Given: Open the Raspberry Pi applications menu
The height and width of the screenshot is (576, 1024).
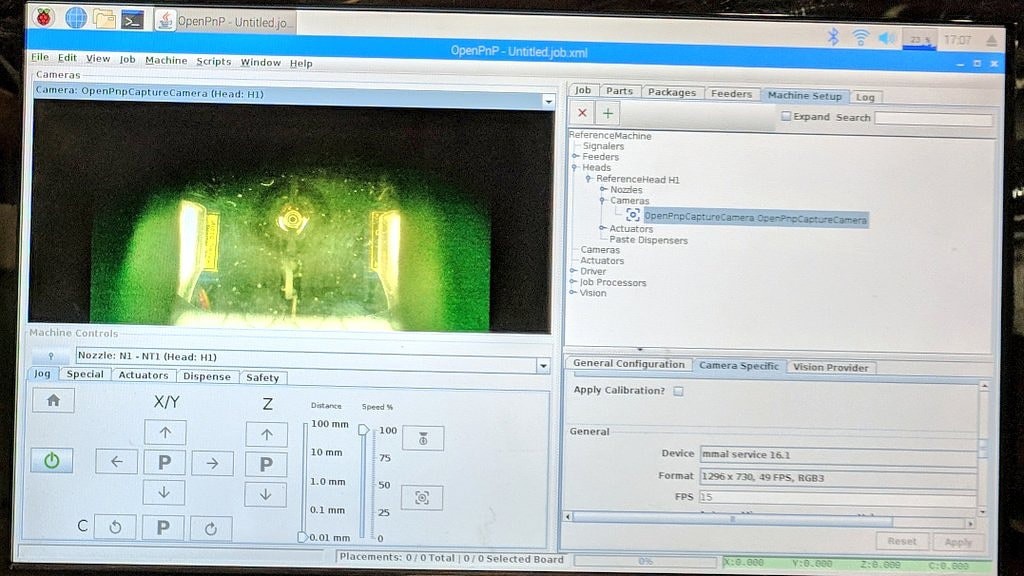Looking at the screenshot, I should point(44,17).
